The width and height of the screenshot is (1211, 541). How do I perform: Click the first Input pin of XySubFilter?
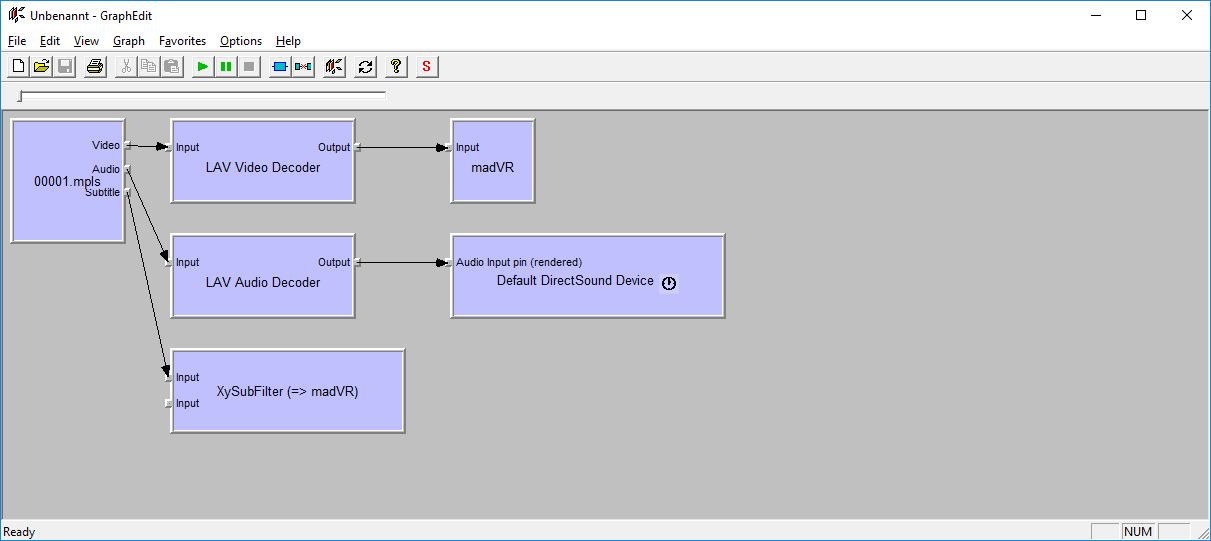coord(169,377)
